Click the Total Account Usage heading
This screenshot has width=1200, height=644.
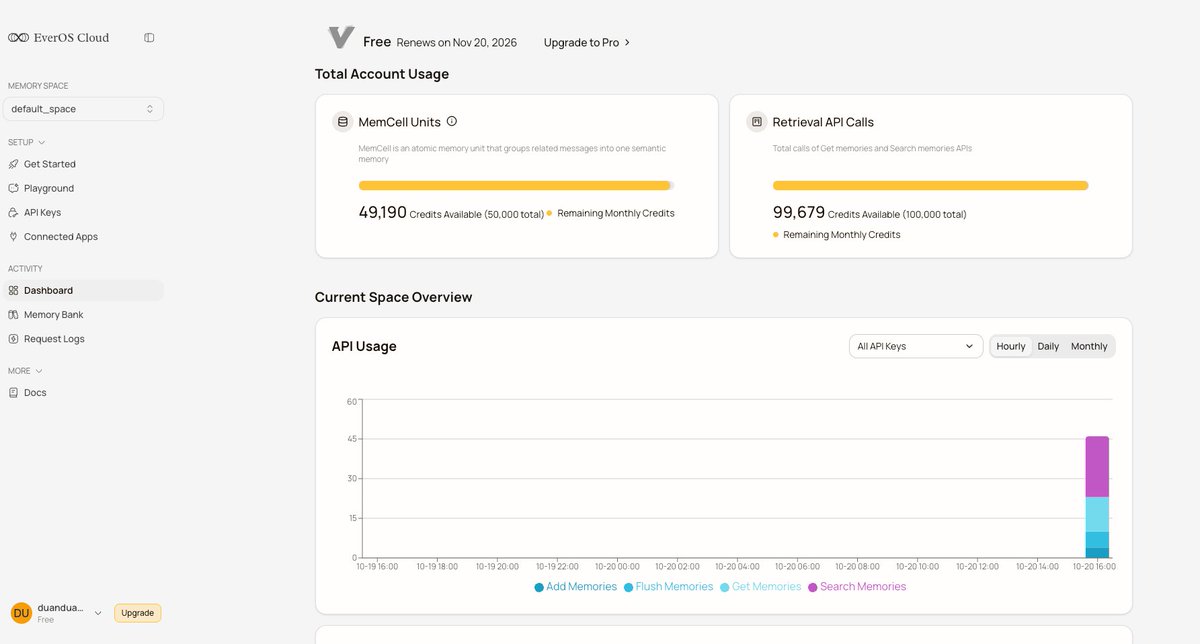tap(382, 74)
